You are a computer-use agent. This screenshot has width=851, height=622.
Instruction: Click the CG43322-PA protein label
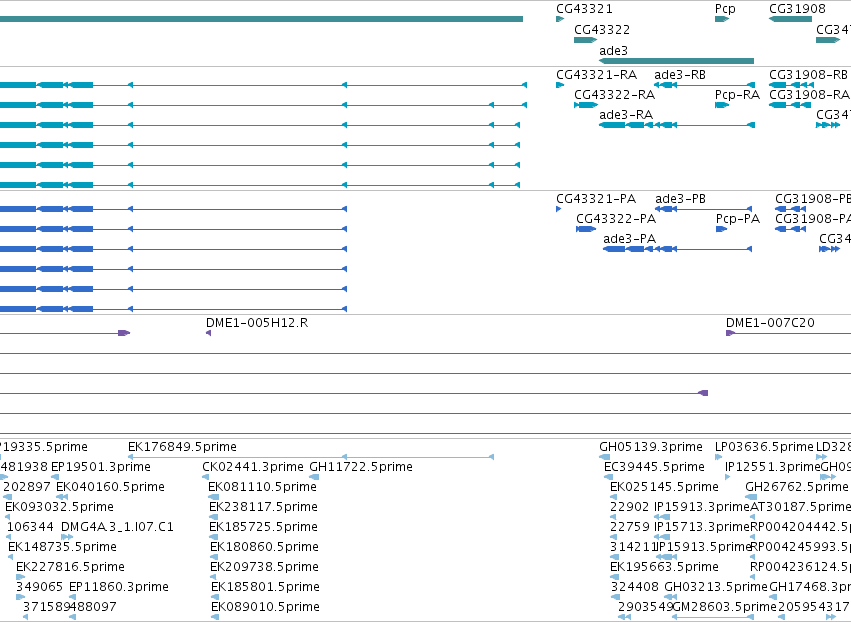[616, 219]
